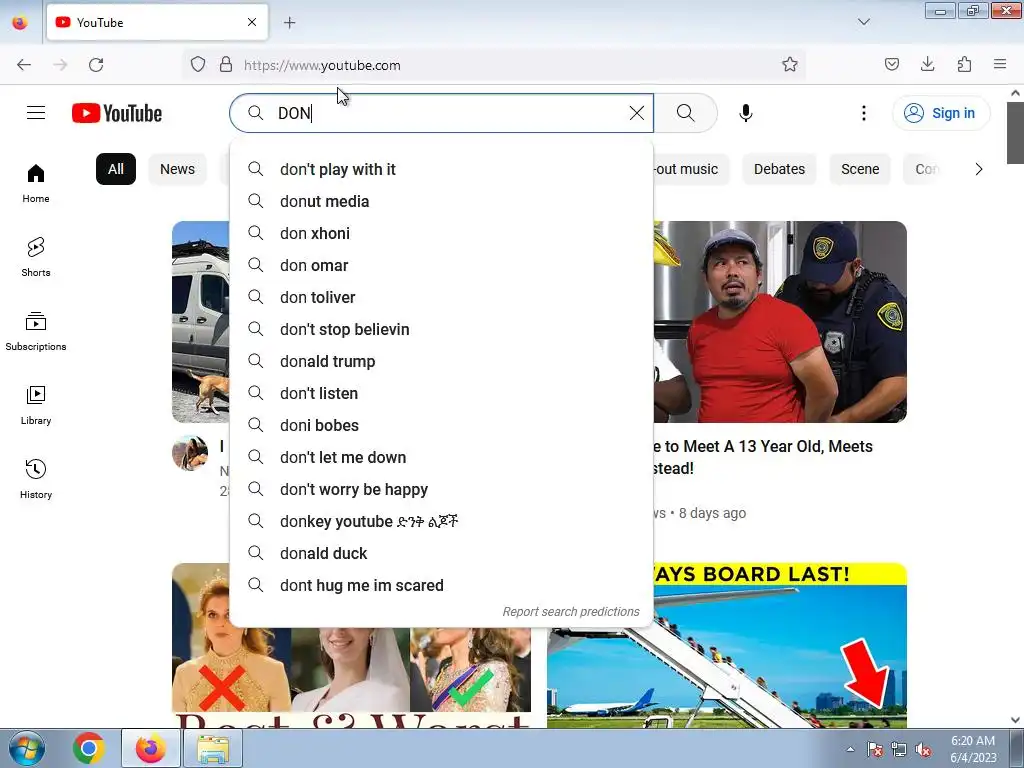Viewport: 1024px width, 768px height.
Task: Reload the page in Firefox
Action: coord(96,65)
